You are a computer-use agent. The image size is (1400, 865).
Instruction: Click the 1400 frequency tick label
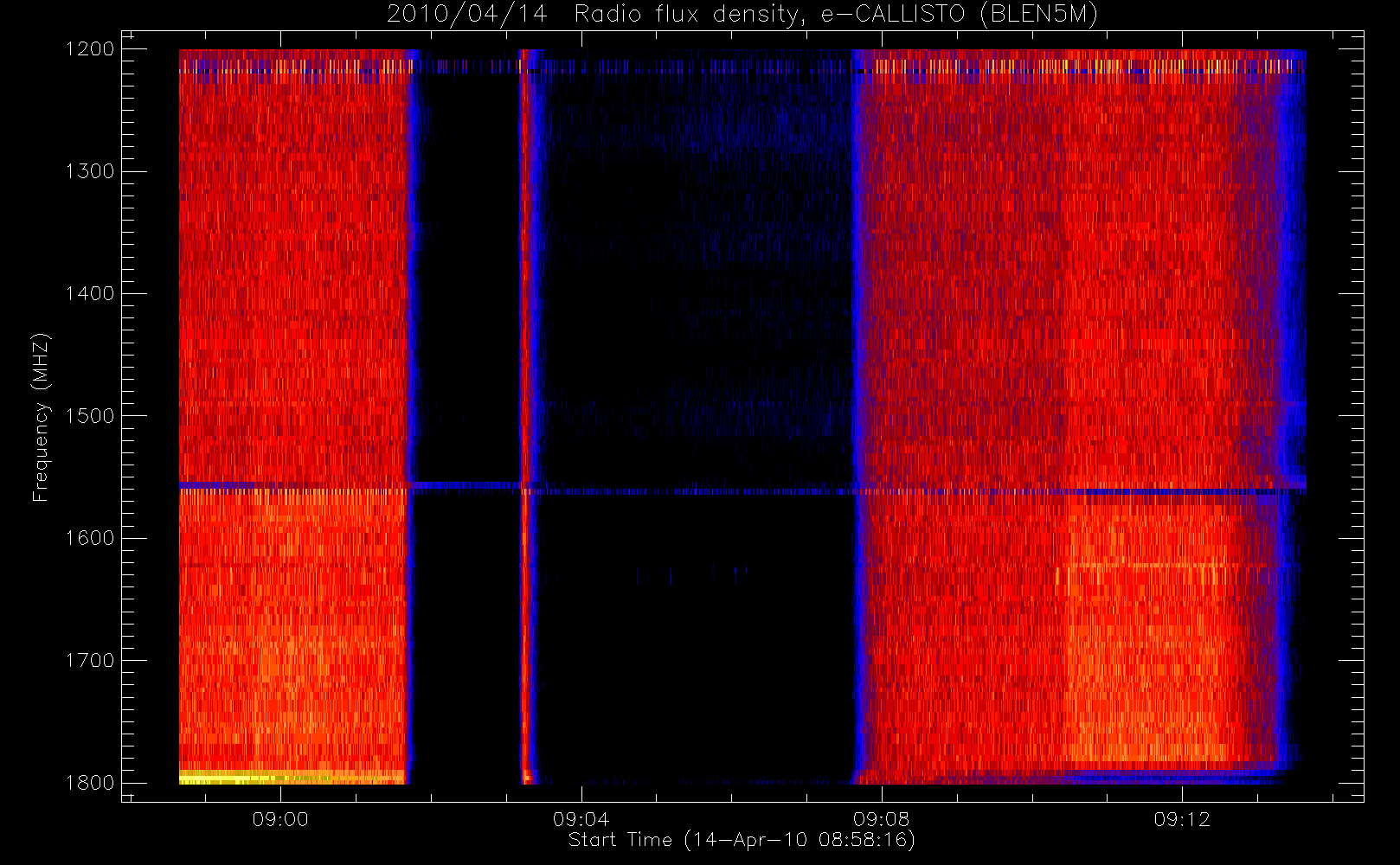90,293
